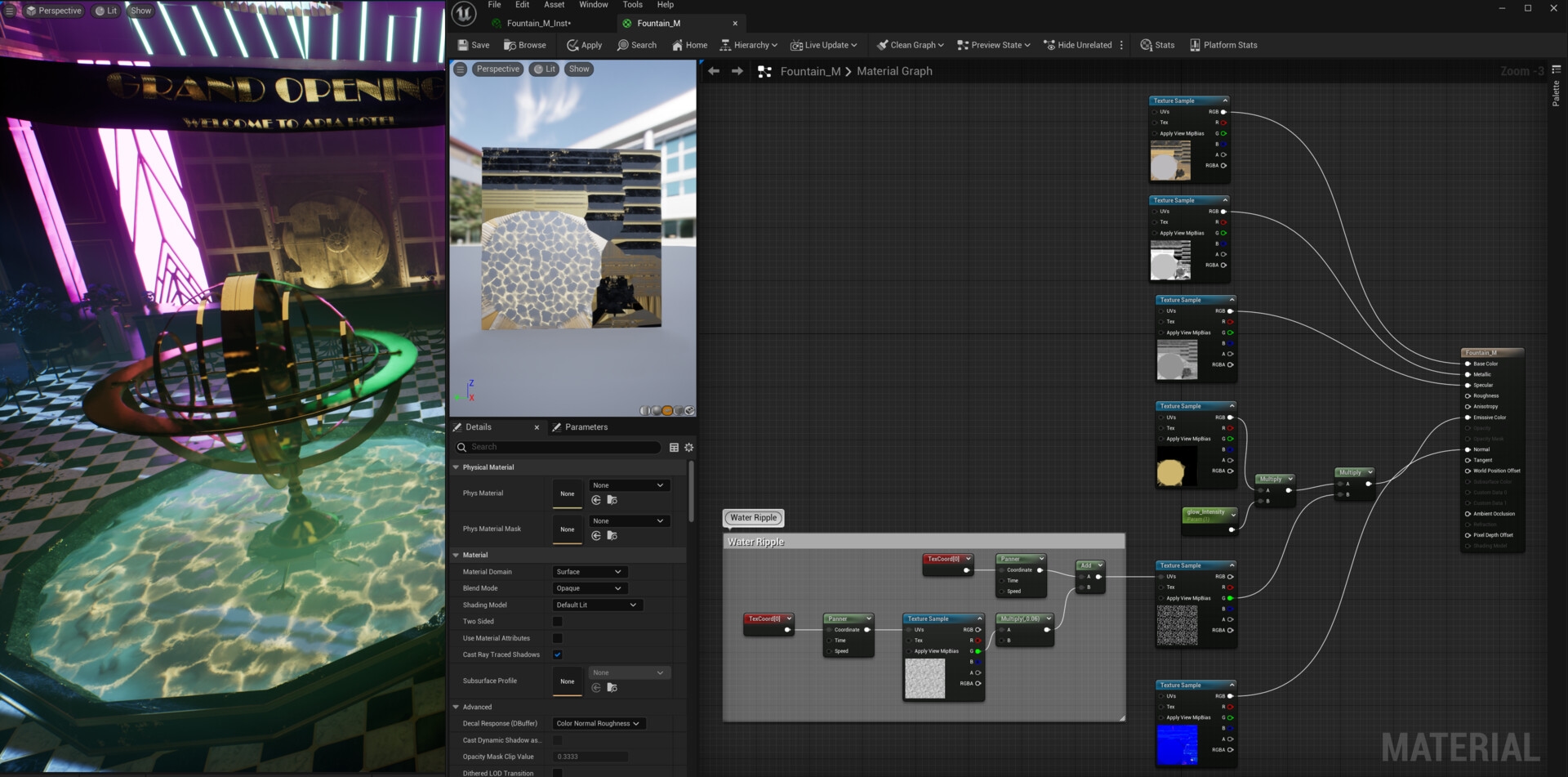1568x777 pixels.
Task: Click the Hide Unrelated button
Action: coord(1077,45)
